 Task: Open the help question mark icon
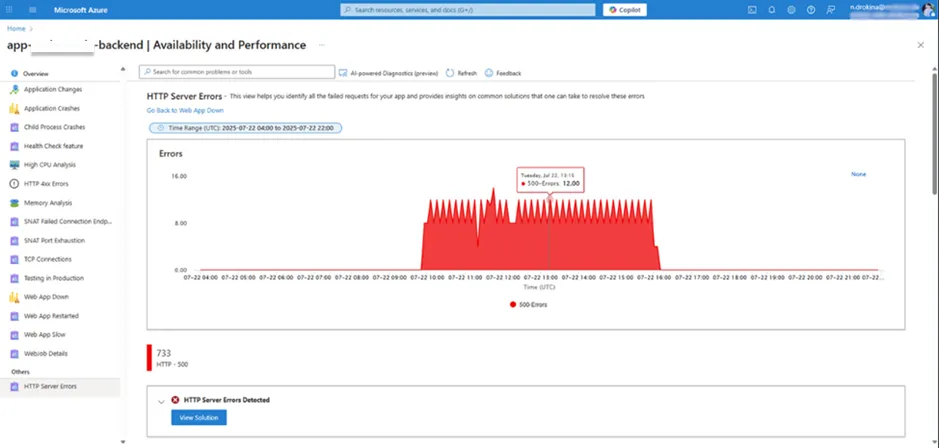[x=809, y=9]
